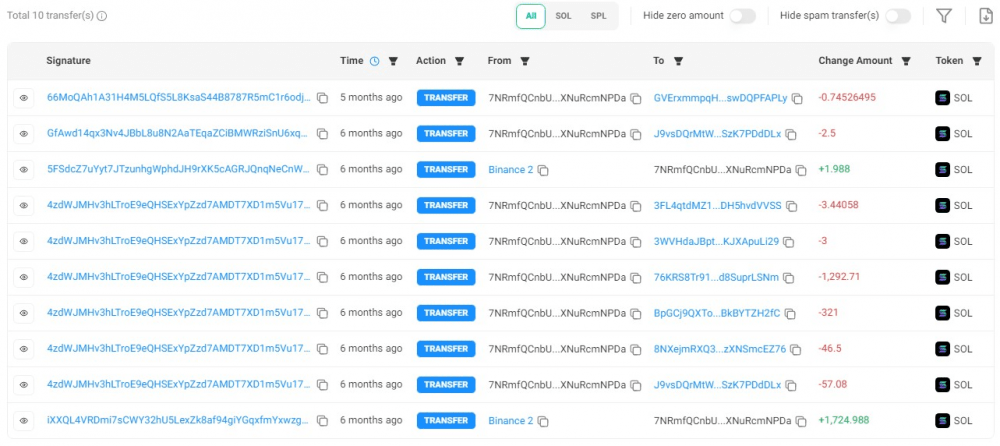Image resolution: width=1000 pixels, height=446 pixels.
Task: Click the eye icon in the -57.08 row
Action: click(x=24, y=385)
